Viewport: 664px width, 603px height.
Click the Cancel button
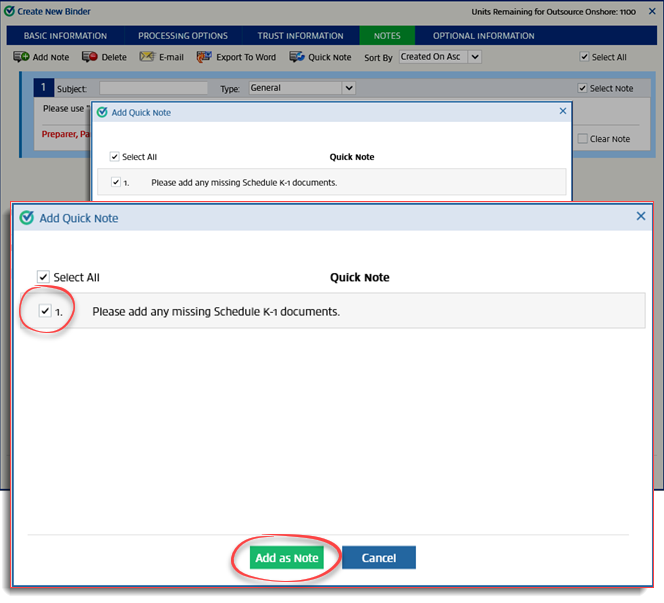click(x=379, y=558)
